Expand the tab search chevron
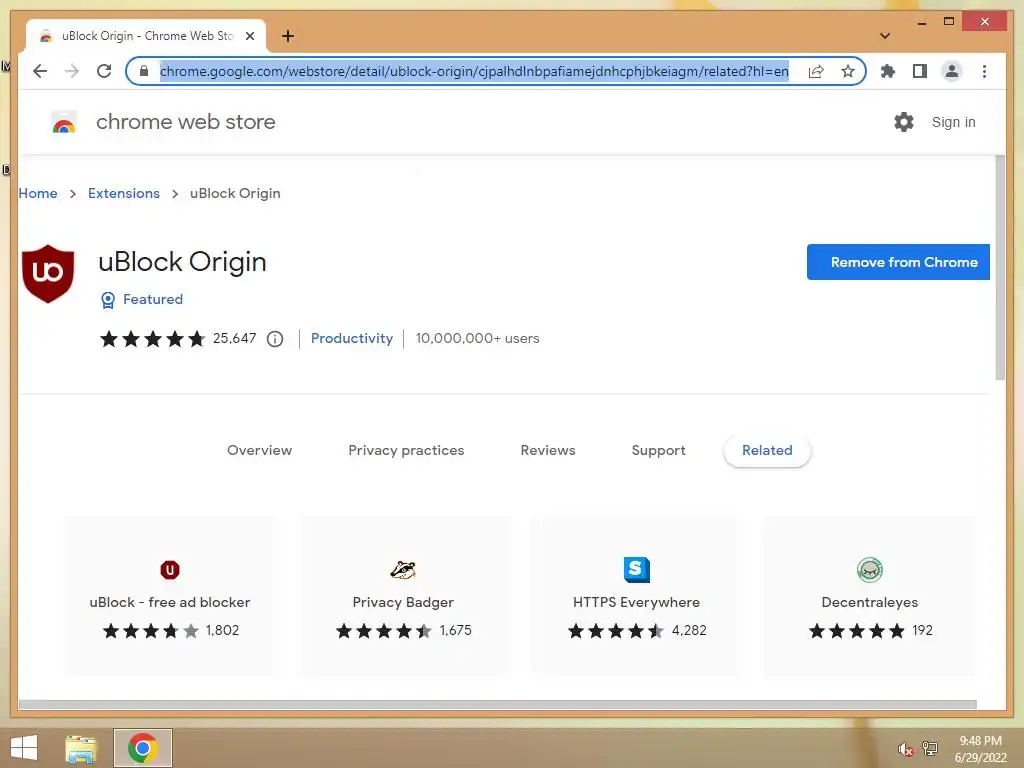This screenshot has height=768, width=1024. (x=885, y=36)
